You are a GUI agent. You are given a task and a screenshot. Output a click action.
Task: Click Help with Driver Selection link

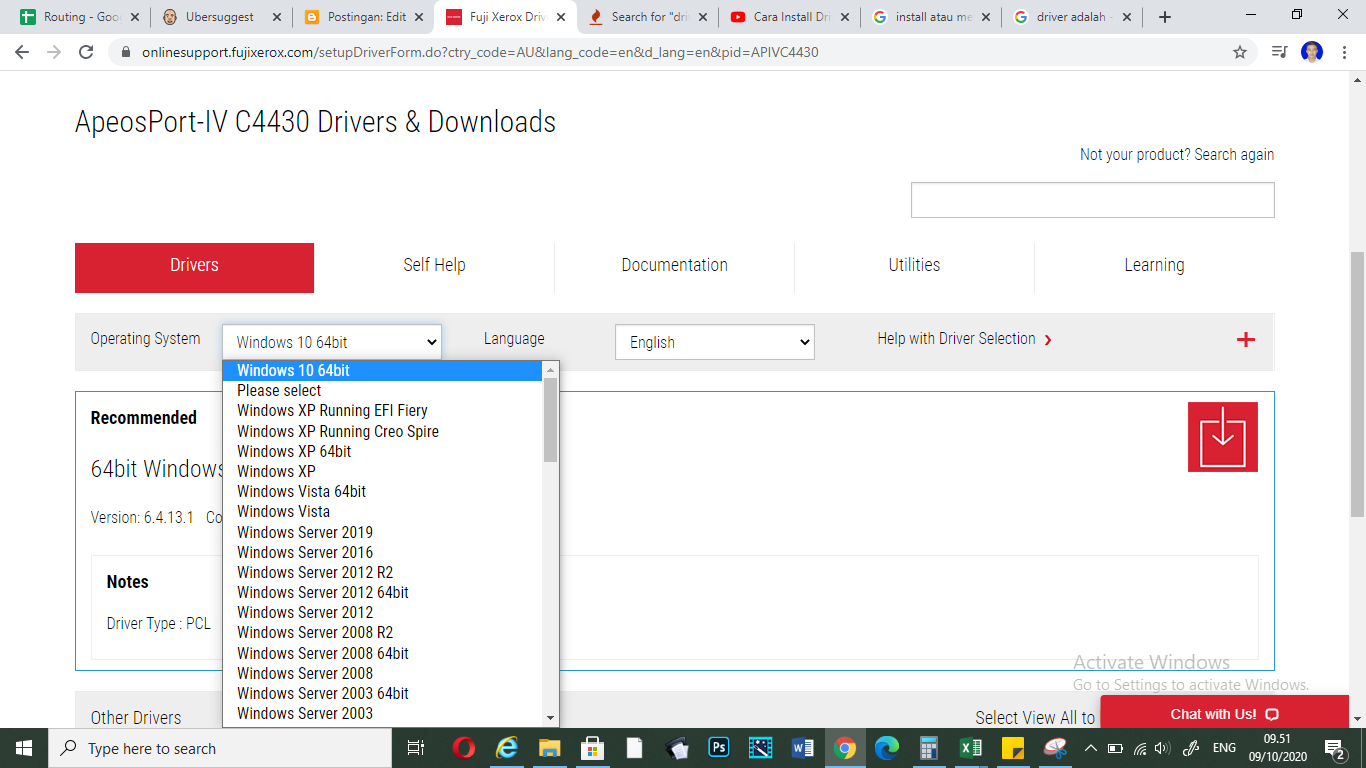click(964, 339)
